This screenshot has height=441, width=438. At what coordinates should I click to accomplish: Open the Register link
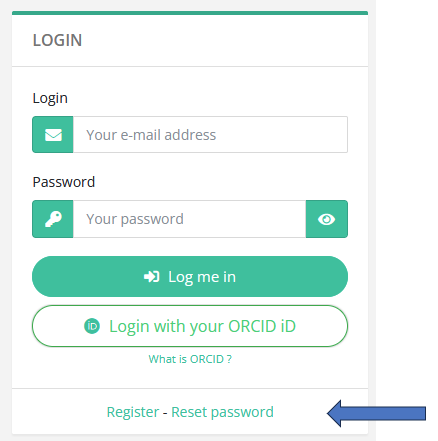[x=133, y=412]
